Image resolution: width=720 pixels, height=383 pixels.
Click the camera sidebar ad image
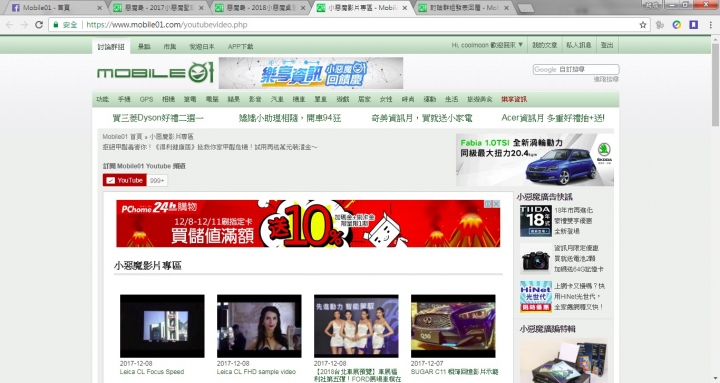535,259
